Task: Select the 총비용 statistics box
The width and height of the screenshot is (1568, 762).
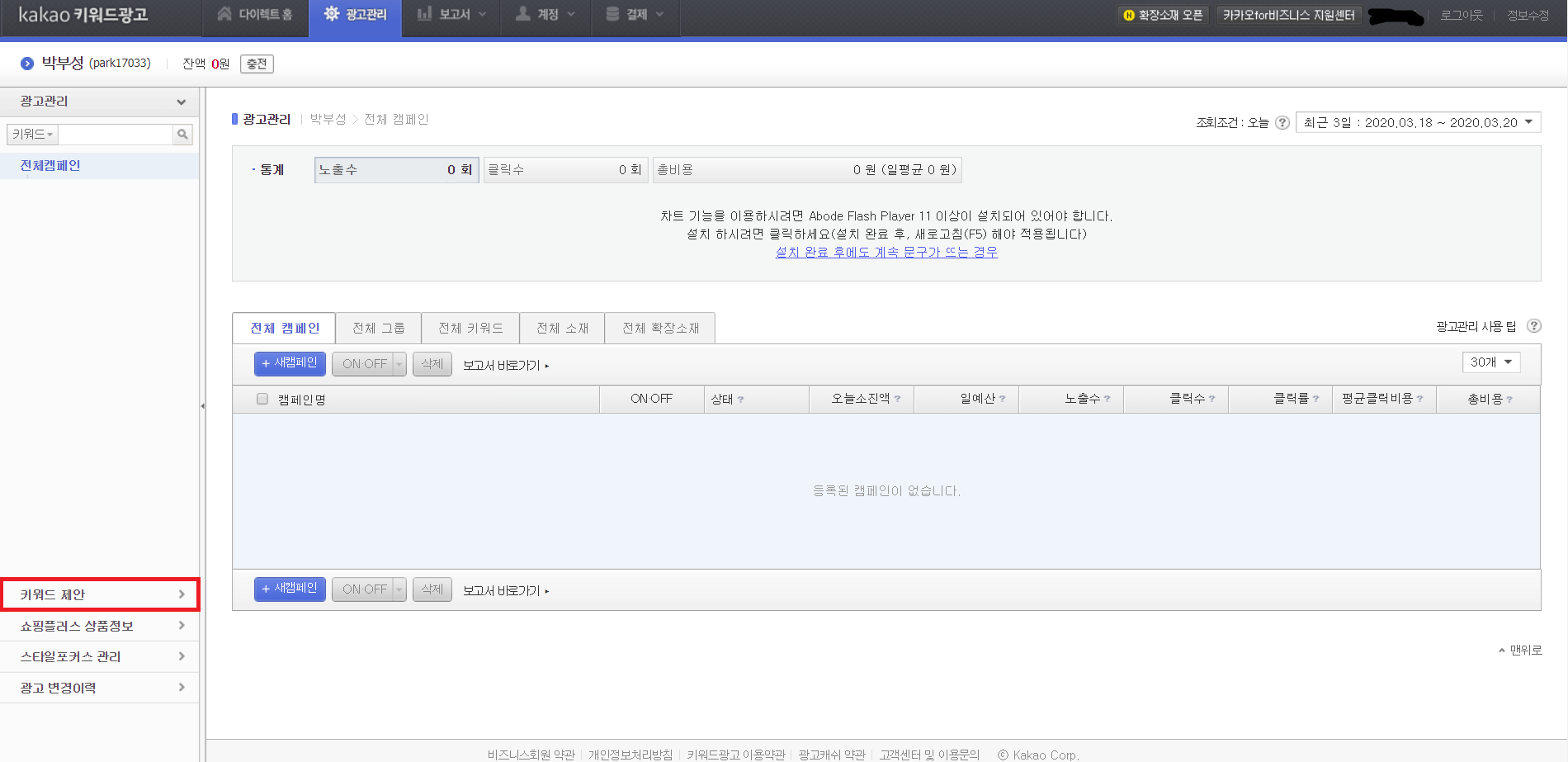Action: click(807, 170)
